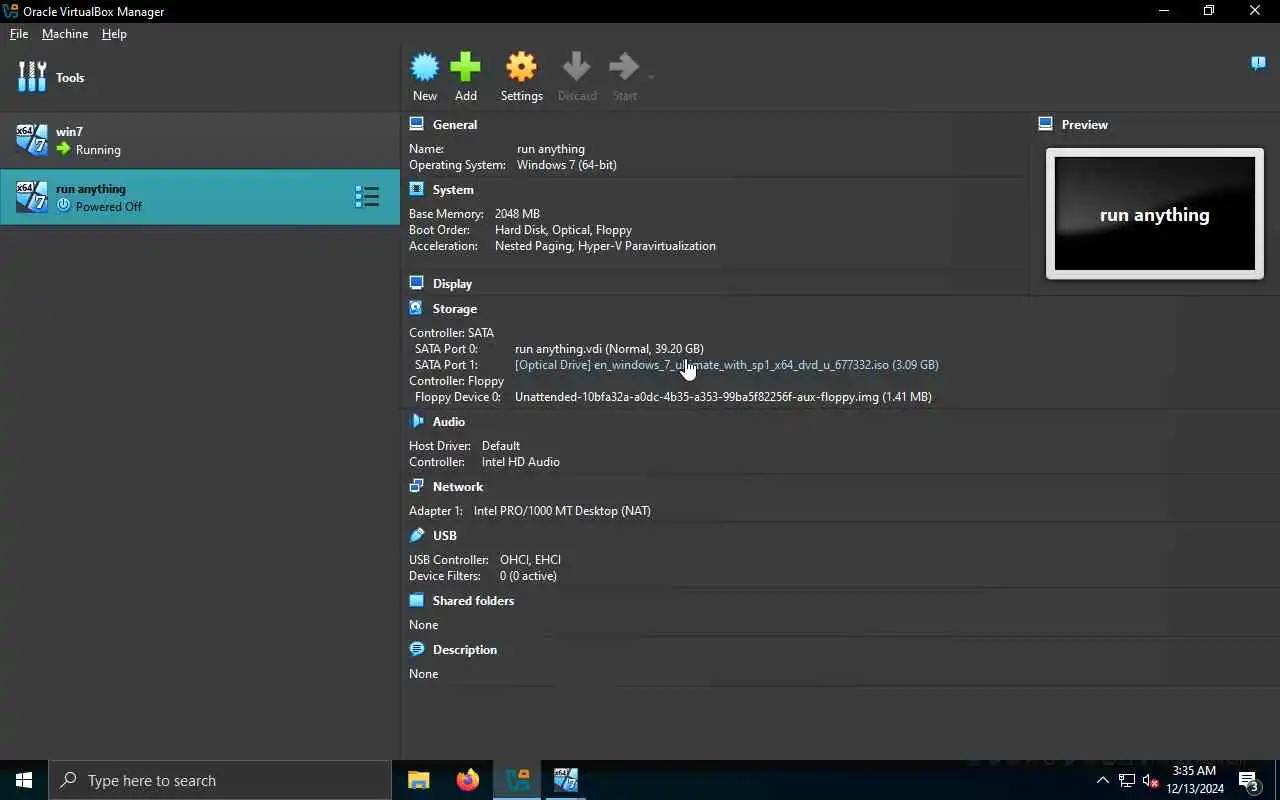Click the Network adapter icon
Image resolution: width=1280 pixels, height=800 pixels.
(417, 486)
